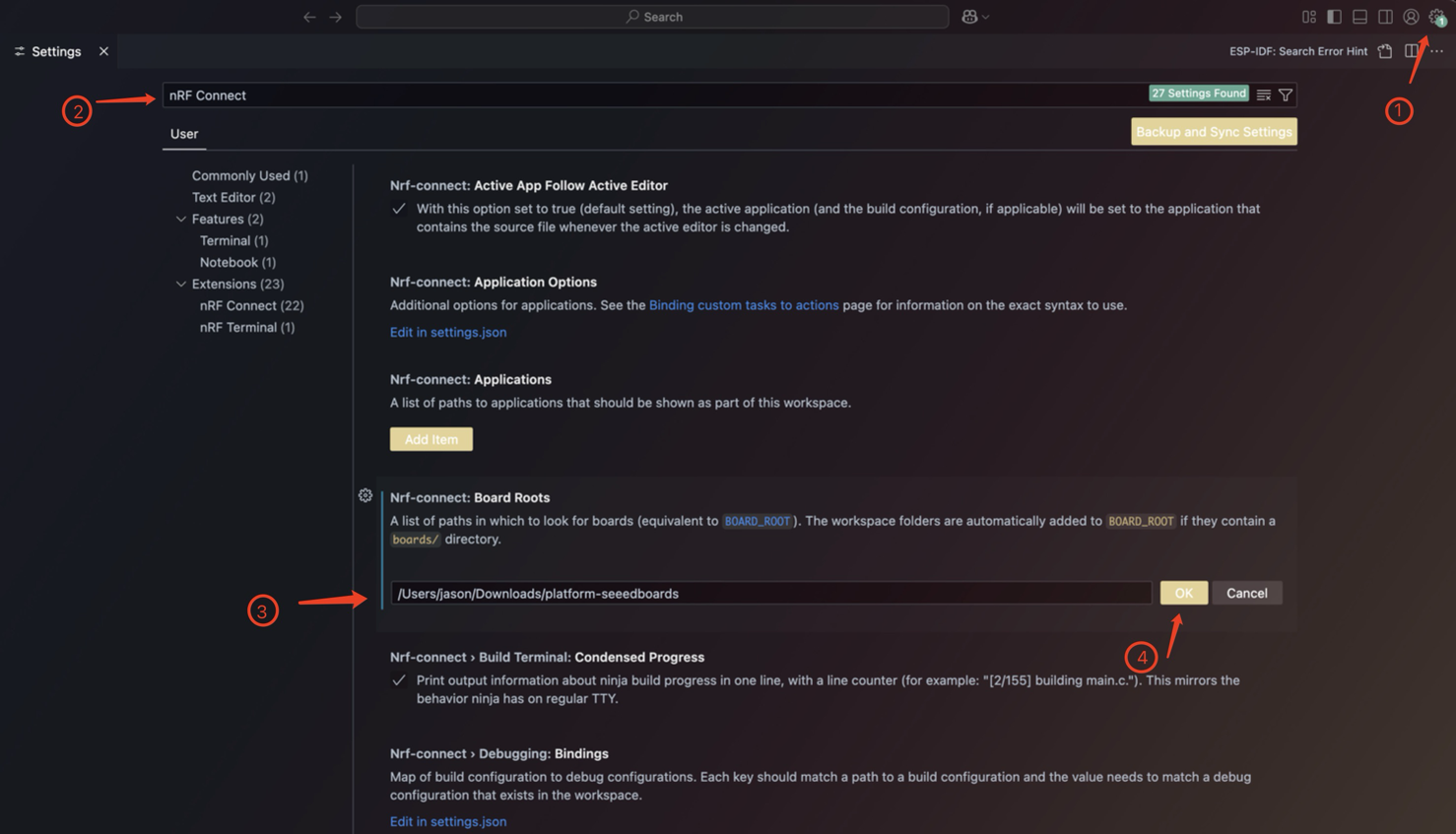Cancel the board root path edit
1456x834 pixels.
(x=1247, y=593)
